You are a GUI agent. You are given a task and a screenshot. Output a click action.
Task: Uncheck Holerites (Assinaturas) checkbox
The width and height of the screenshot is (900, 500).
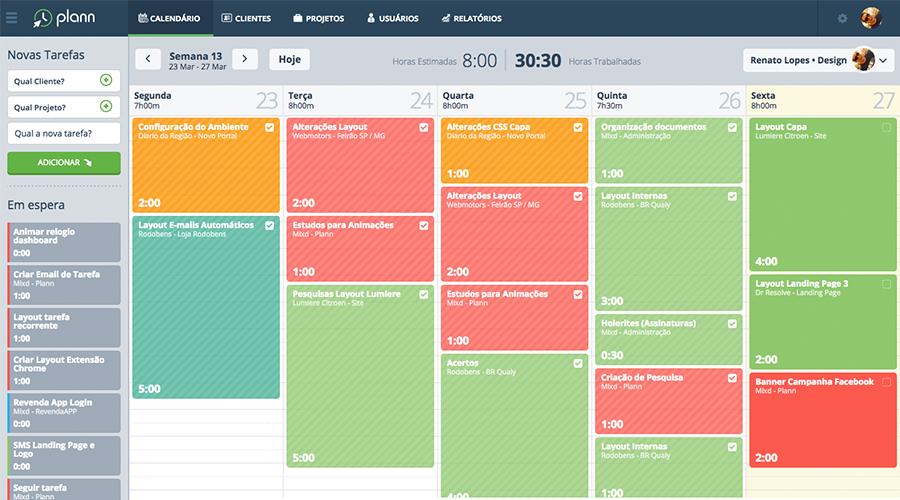tap(732, 324)
